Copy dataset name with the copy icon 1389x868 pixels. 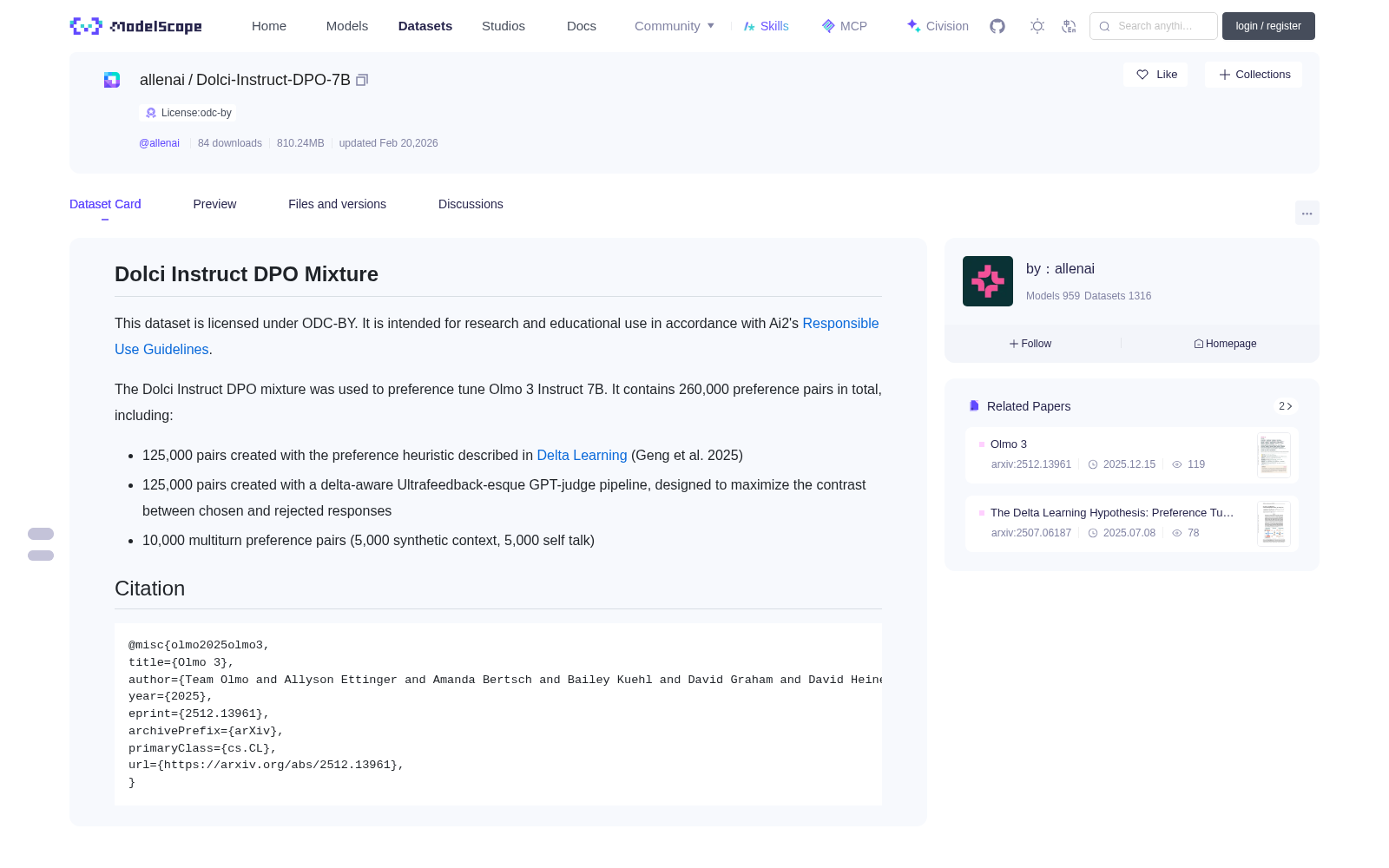(x=362, y=80)
